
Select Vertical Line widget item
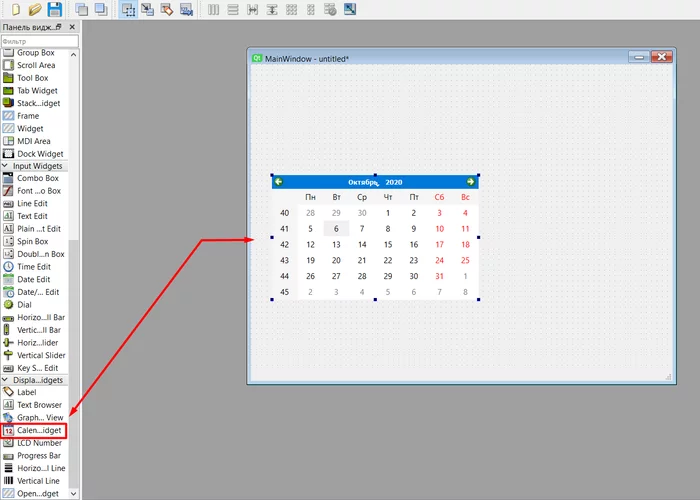pos(34,481)
